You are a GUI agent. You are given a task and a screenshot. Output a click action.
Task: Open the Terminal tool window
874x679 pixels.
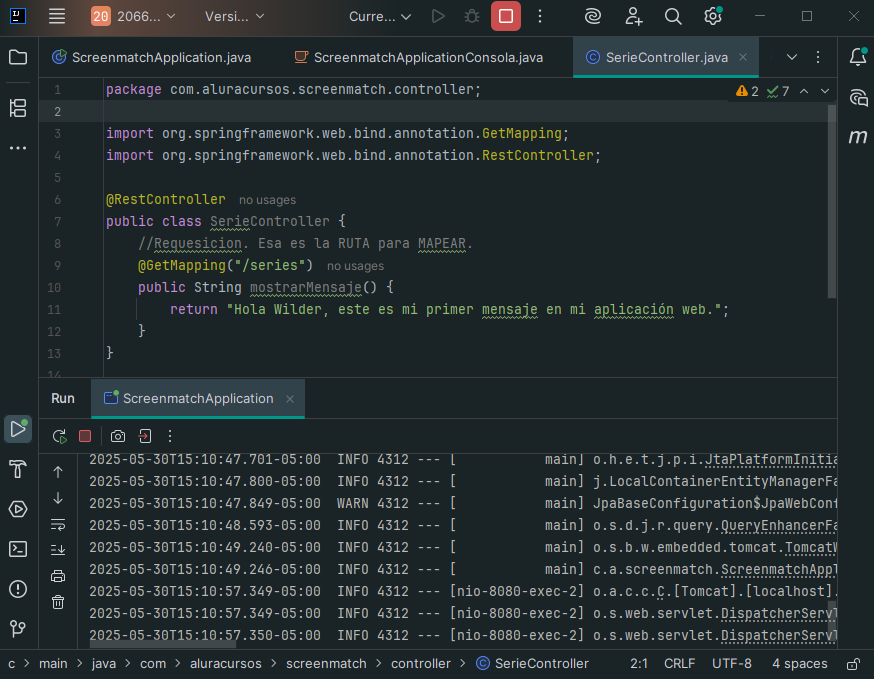tap(18, 549)
